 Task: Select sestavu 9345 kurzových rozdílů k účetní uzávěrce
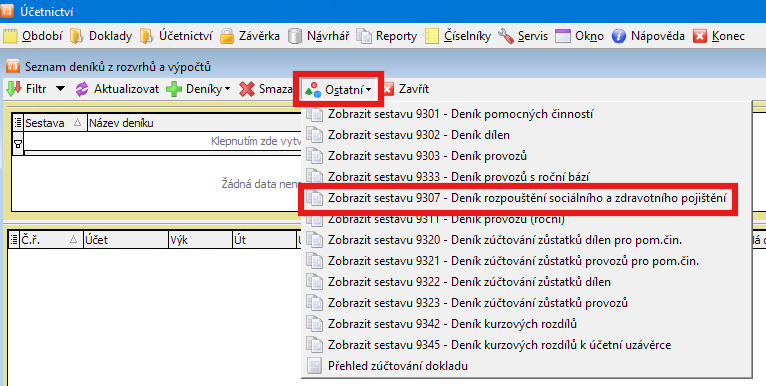(x=527, y=345)
